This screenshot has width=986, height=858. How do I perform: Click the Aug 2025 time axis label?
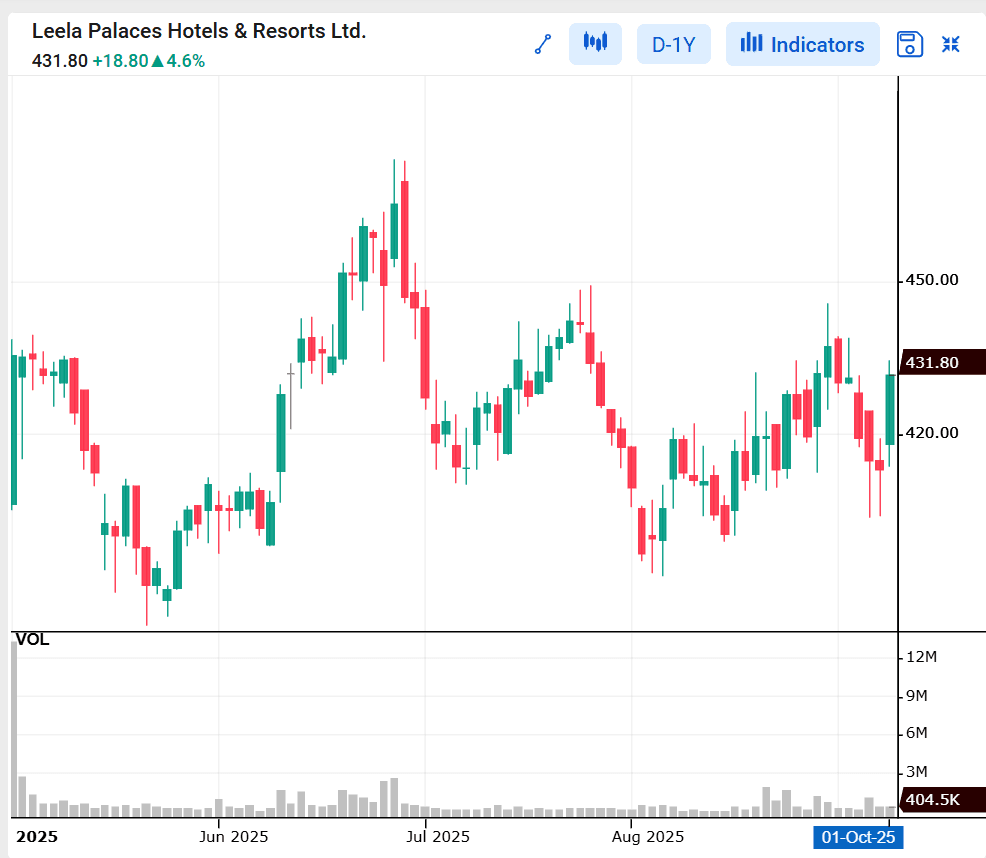[x=648, y=837]
